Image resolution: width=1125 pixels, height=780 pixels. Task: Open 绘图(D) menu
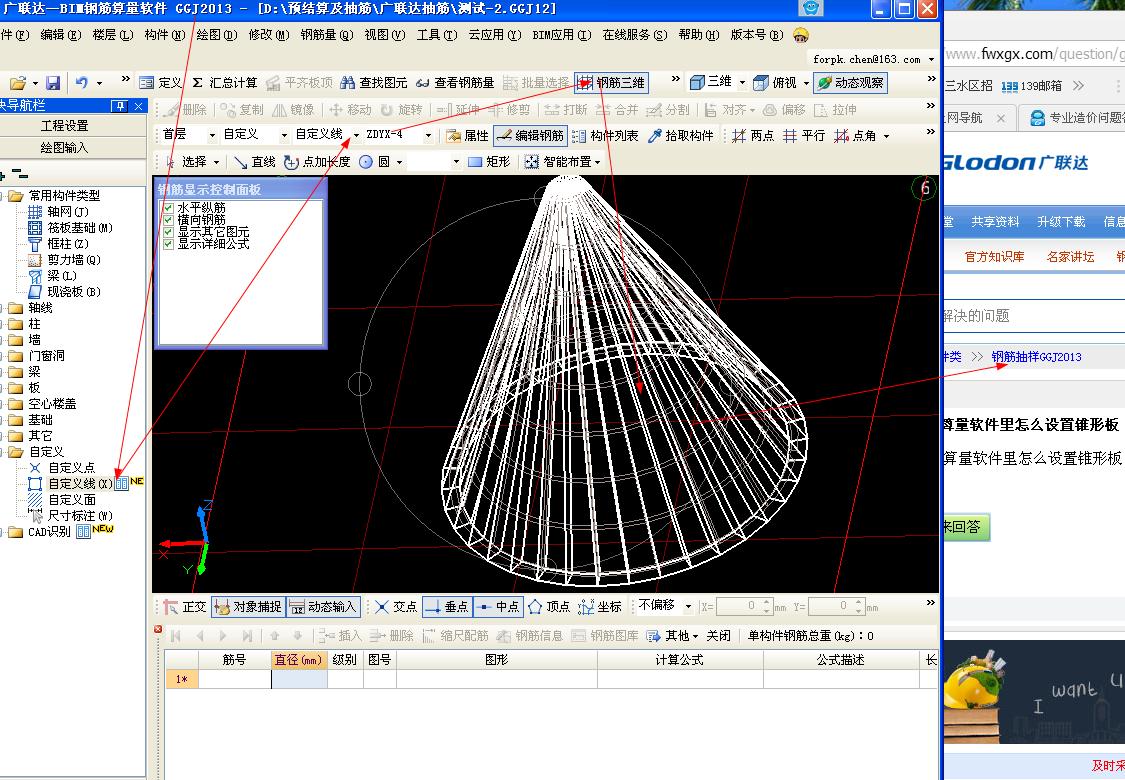pos(217,34)
